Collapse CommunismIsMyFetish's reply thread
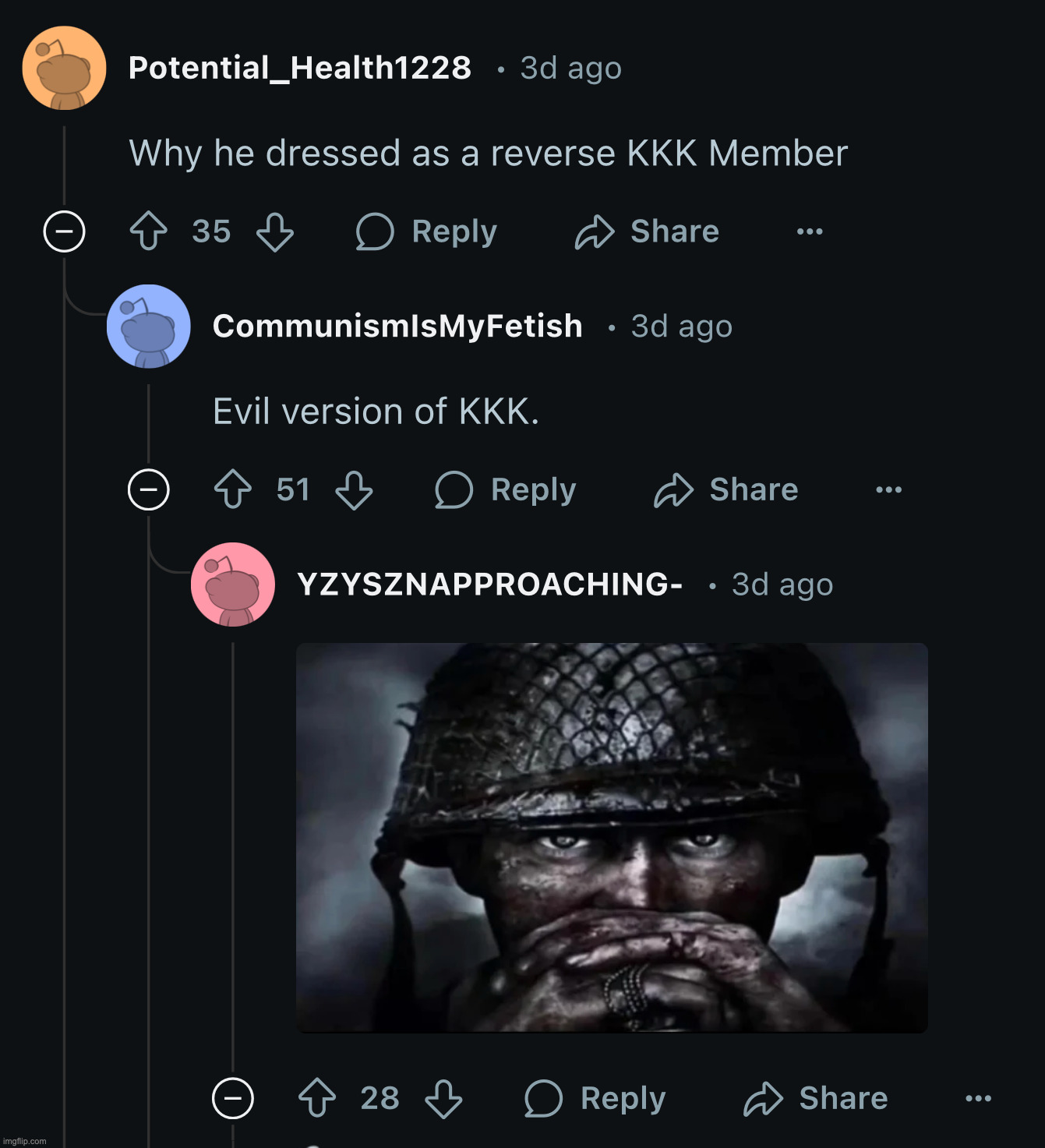 point(148,489)
